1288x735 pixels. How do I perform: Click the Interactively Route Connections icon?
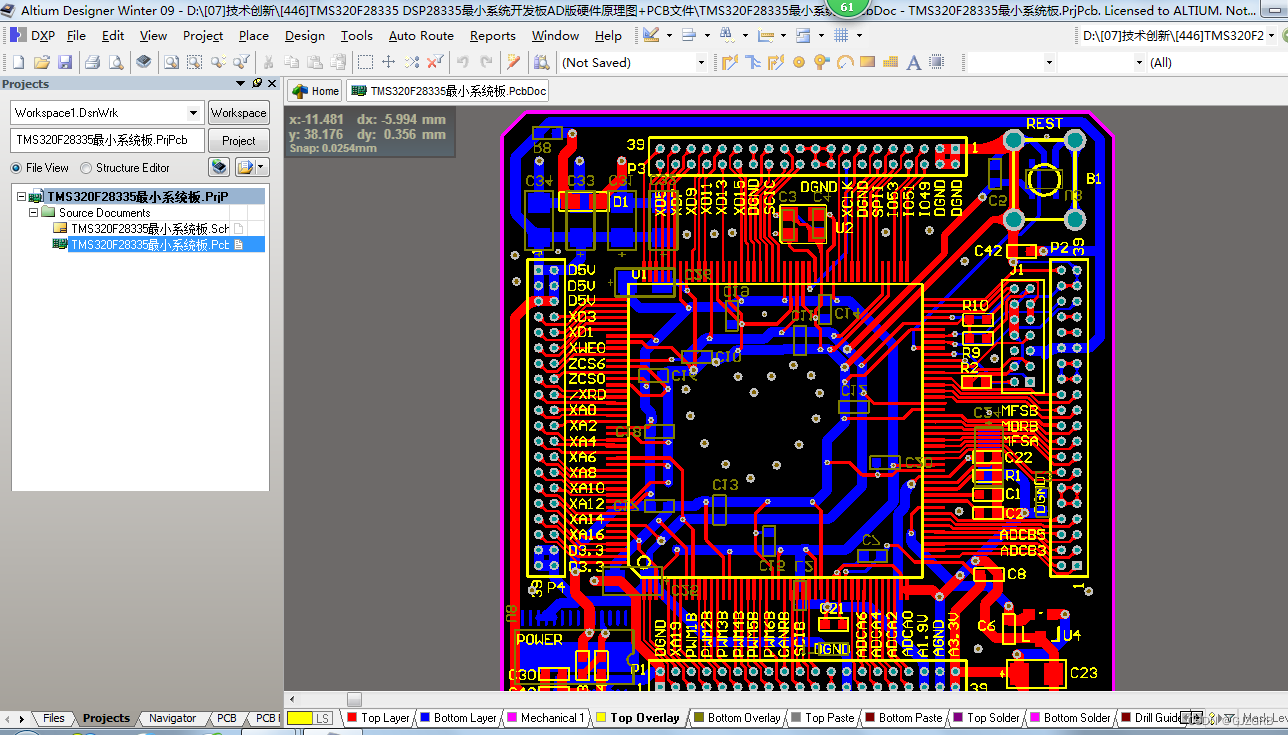730,62
